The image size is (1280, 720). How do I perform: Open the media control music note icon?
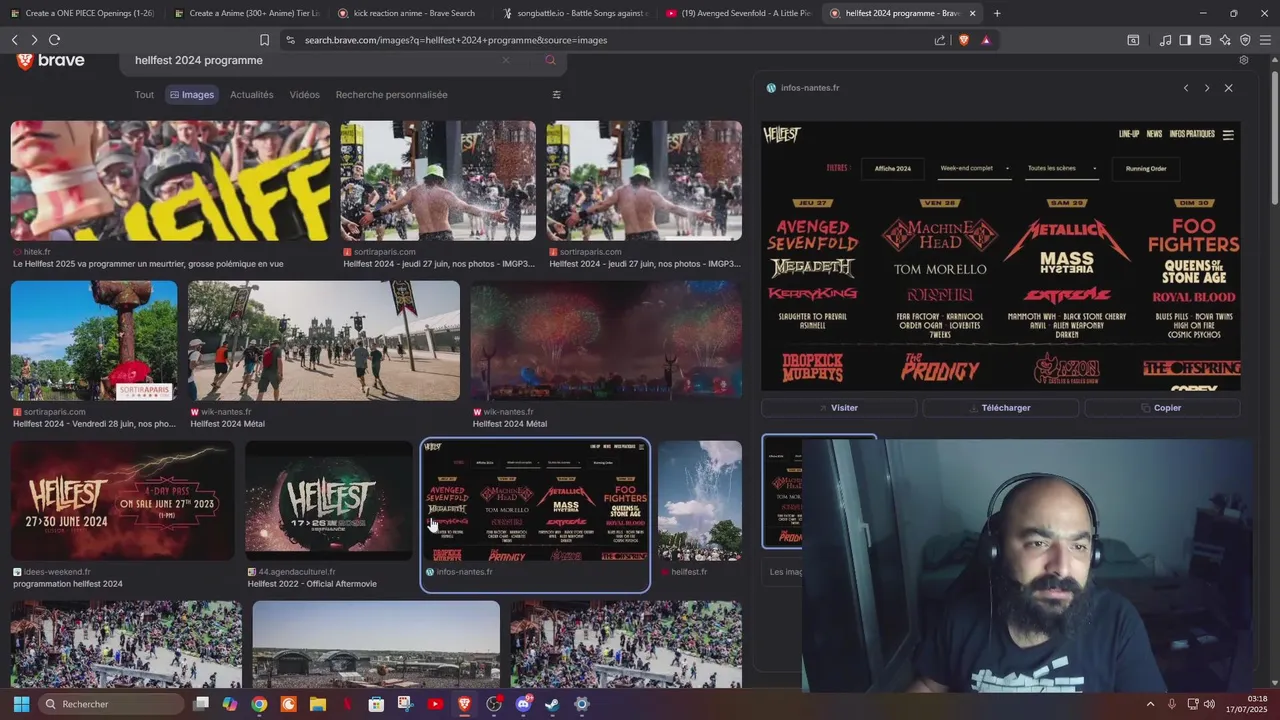point(1165,40)
